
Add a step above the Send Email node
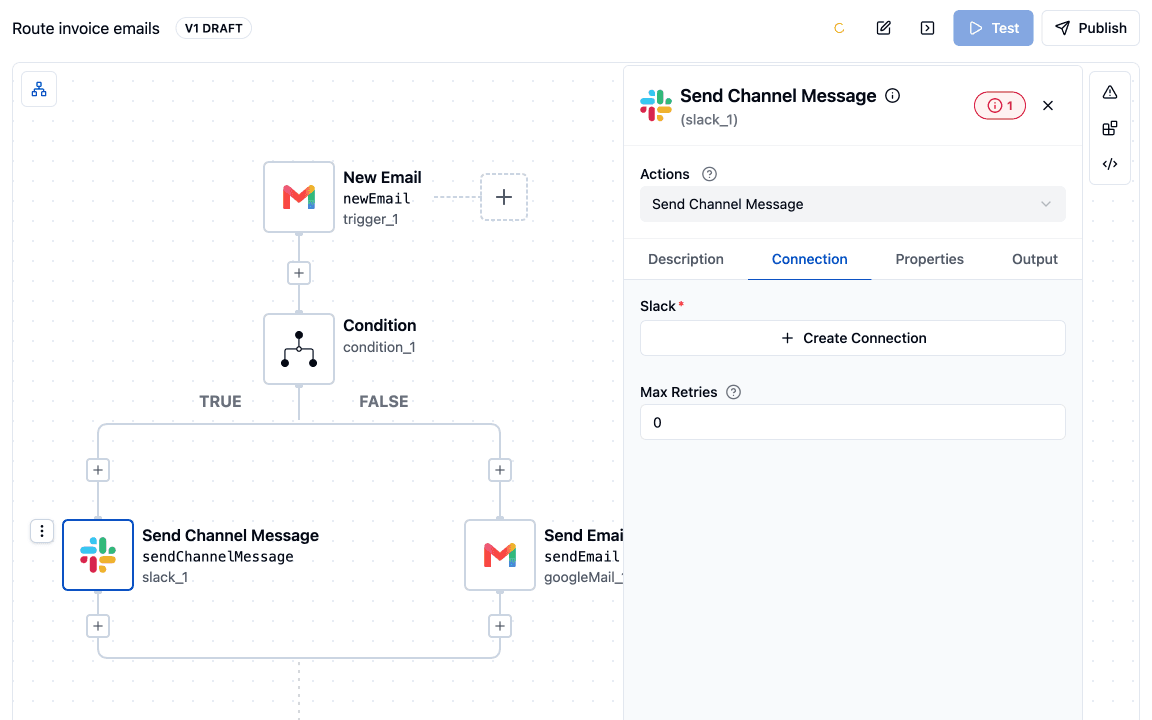point(500,470)
